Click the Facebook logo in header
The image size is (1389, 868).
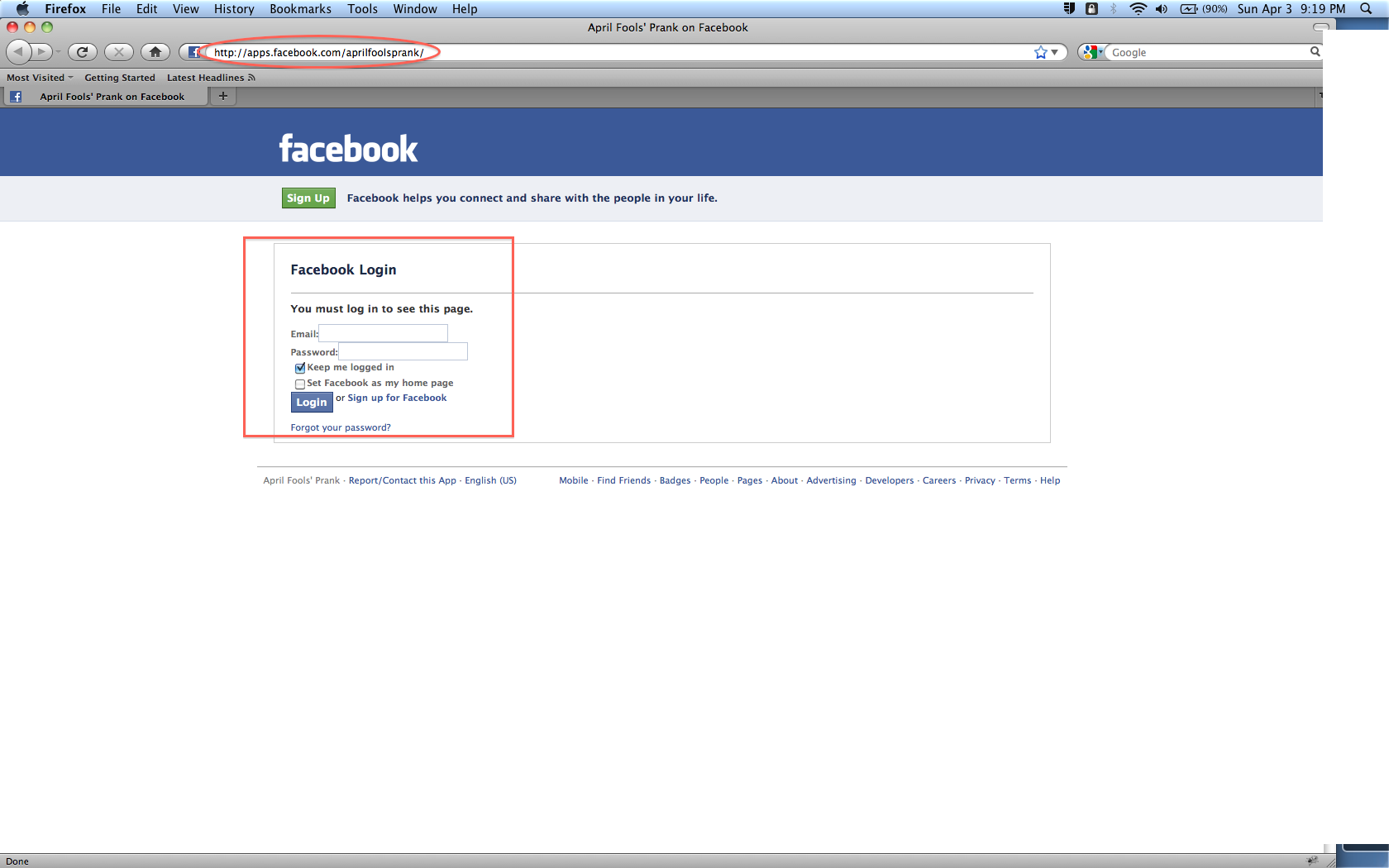[348, 149]
